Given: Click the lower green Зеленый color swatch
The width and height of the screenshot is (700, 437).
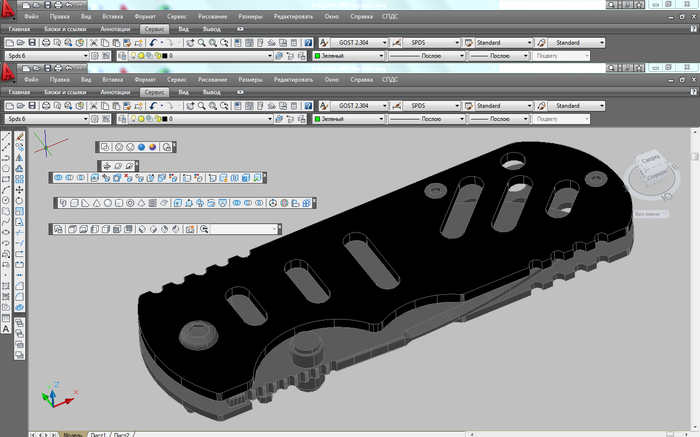Looking at the screenshot, I should point(319,119).
